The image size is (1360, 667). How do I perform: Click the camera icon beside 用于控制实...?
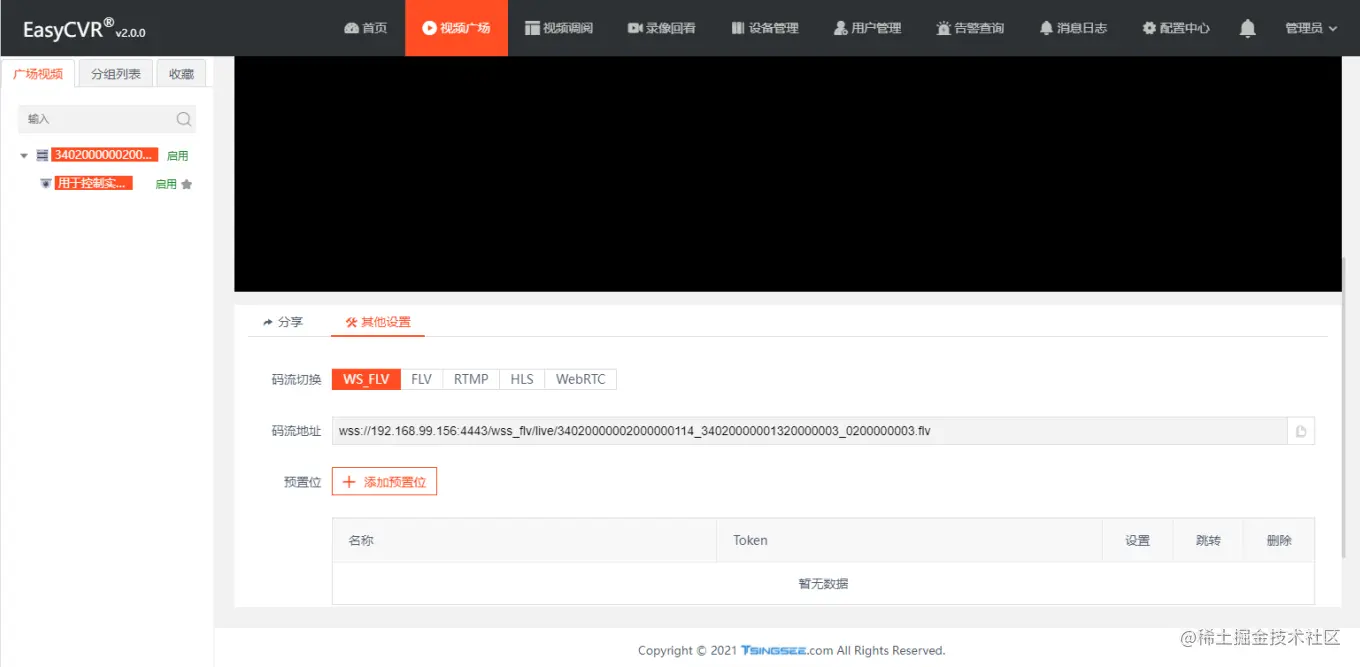click(x=45, y=184)
